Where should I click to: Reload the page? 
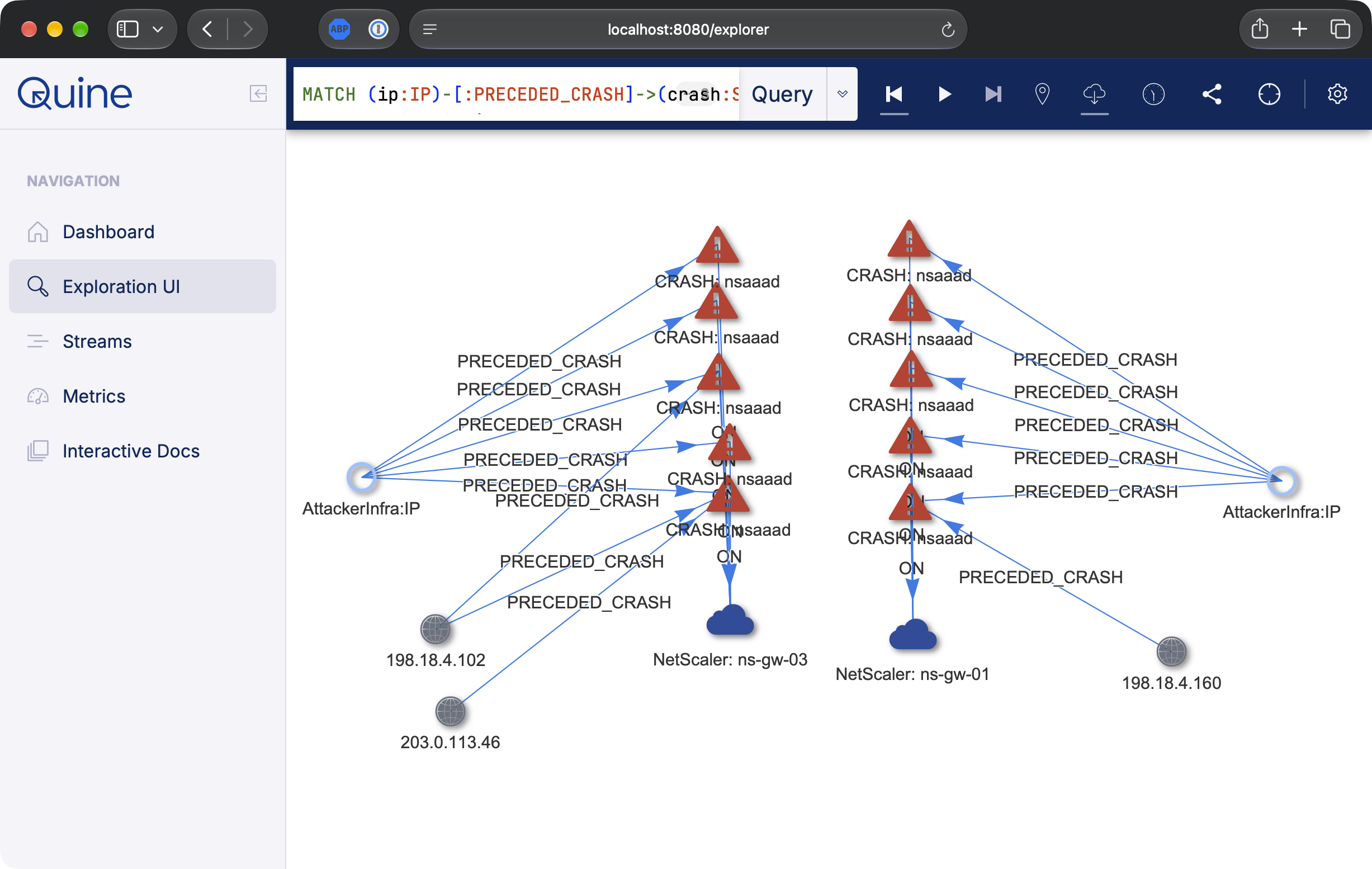pos(948,29)
